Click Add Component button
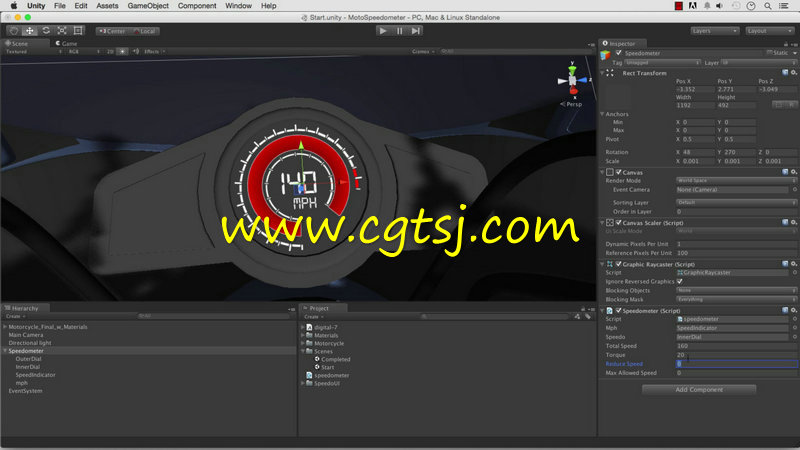Screen dimensions: 800x450 click(x=699, y=390)
